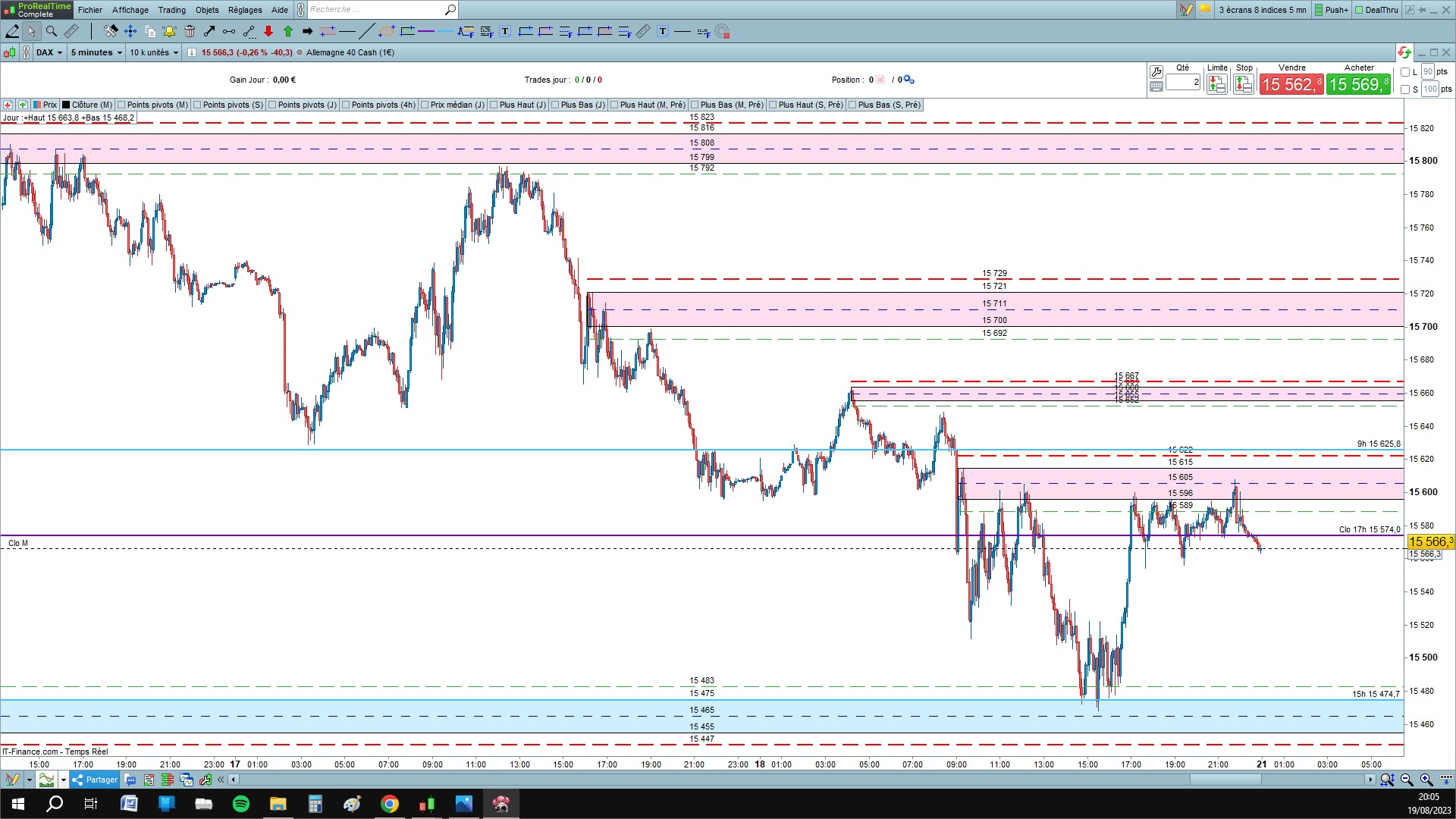Click the Recherche search field

(375, 10)
